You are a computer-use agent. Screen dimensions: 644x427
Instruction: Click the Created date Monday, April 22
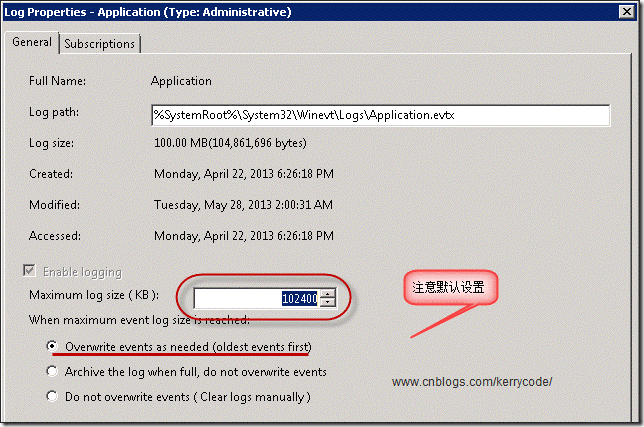click(244, 174)
